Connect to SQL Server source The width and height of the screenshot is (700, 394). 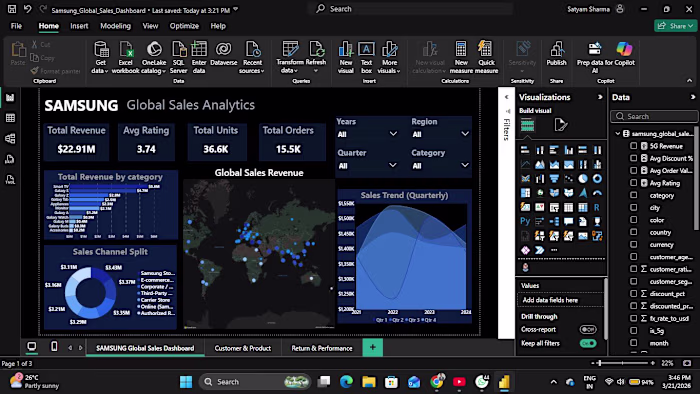(179, 57)
